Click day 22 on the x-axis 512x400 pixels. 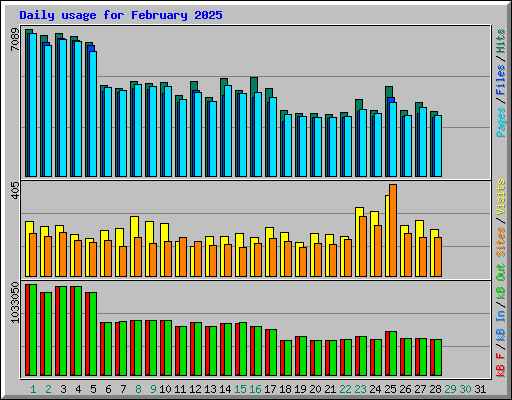click(345, 389)
